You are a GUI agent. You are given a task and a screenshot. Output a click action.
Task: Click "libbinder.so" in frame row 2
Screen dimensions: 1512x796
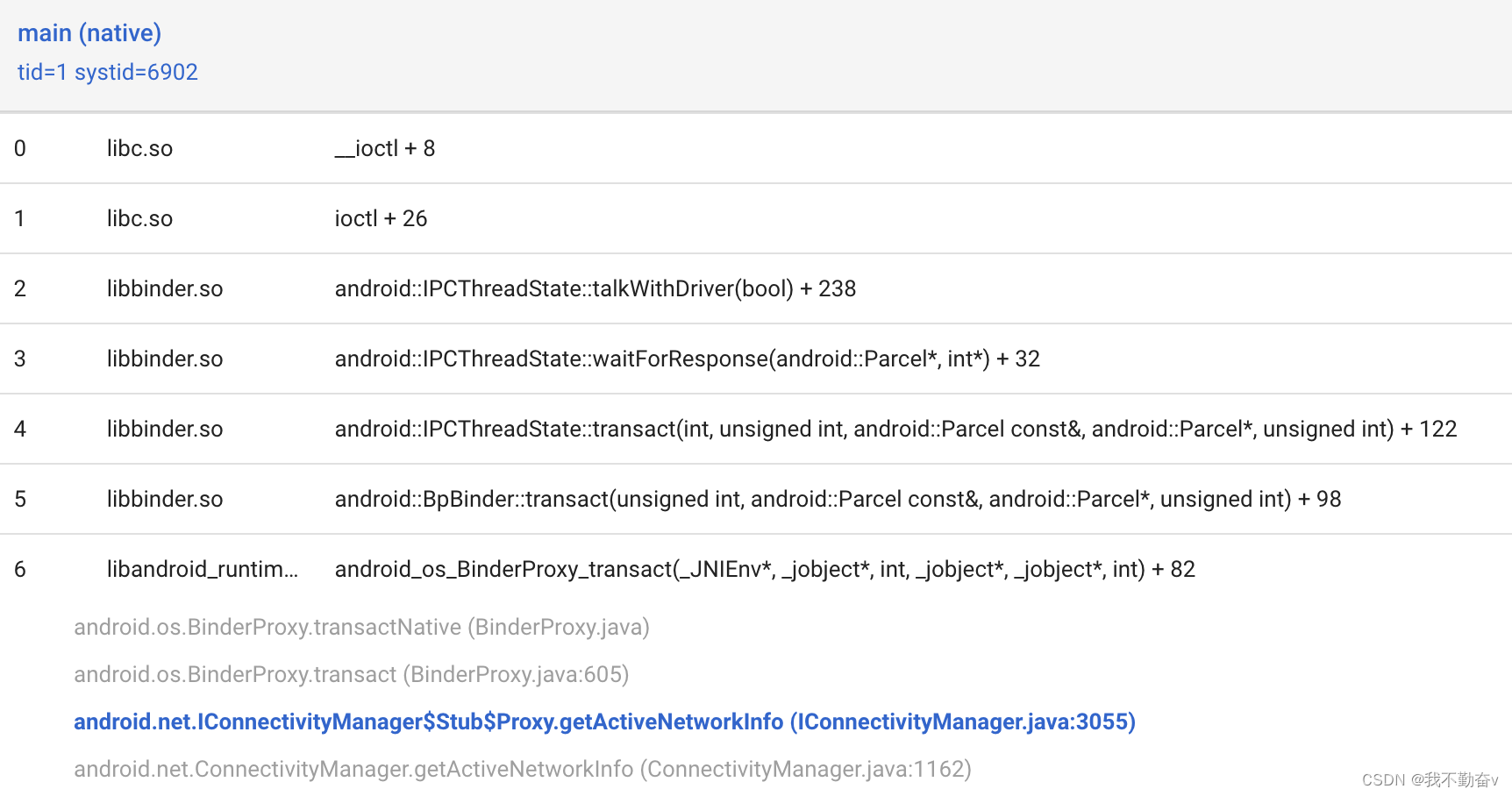[165, 288]
